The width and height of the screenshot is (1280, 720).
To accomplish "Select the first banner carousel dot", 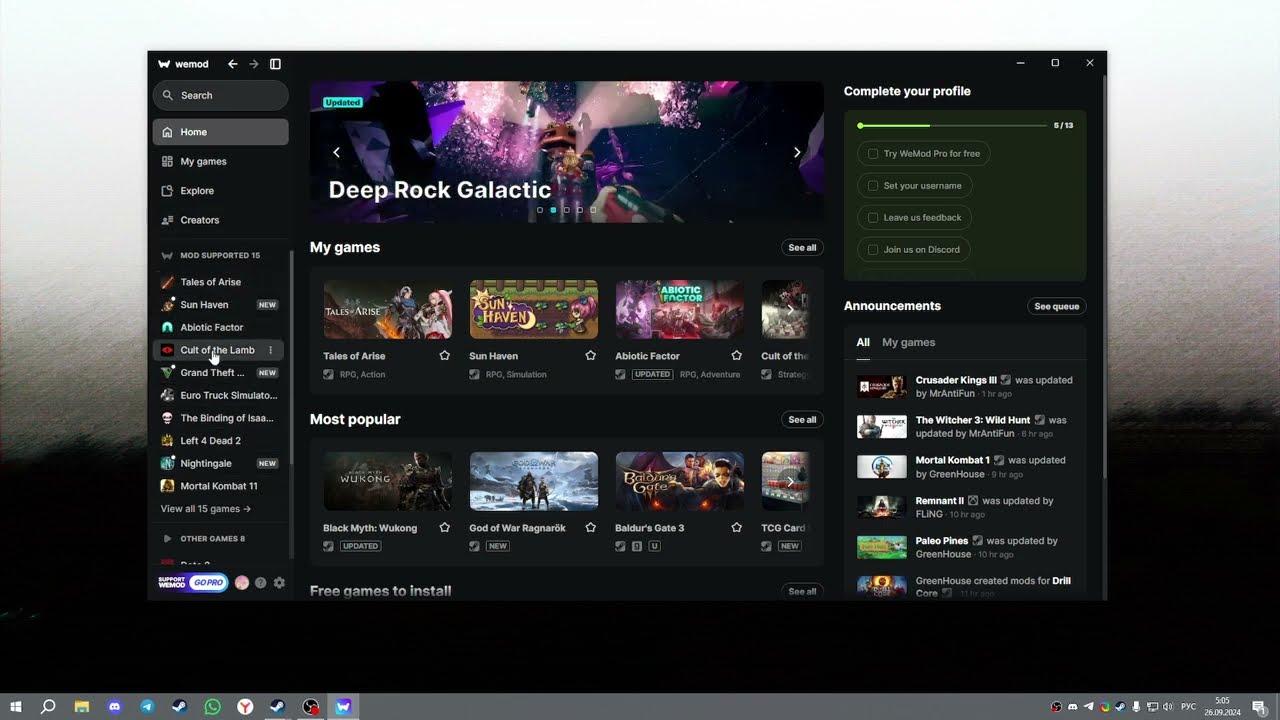I will [x=540, y=210].
